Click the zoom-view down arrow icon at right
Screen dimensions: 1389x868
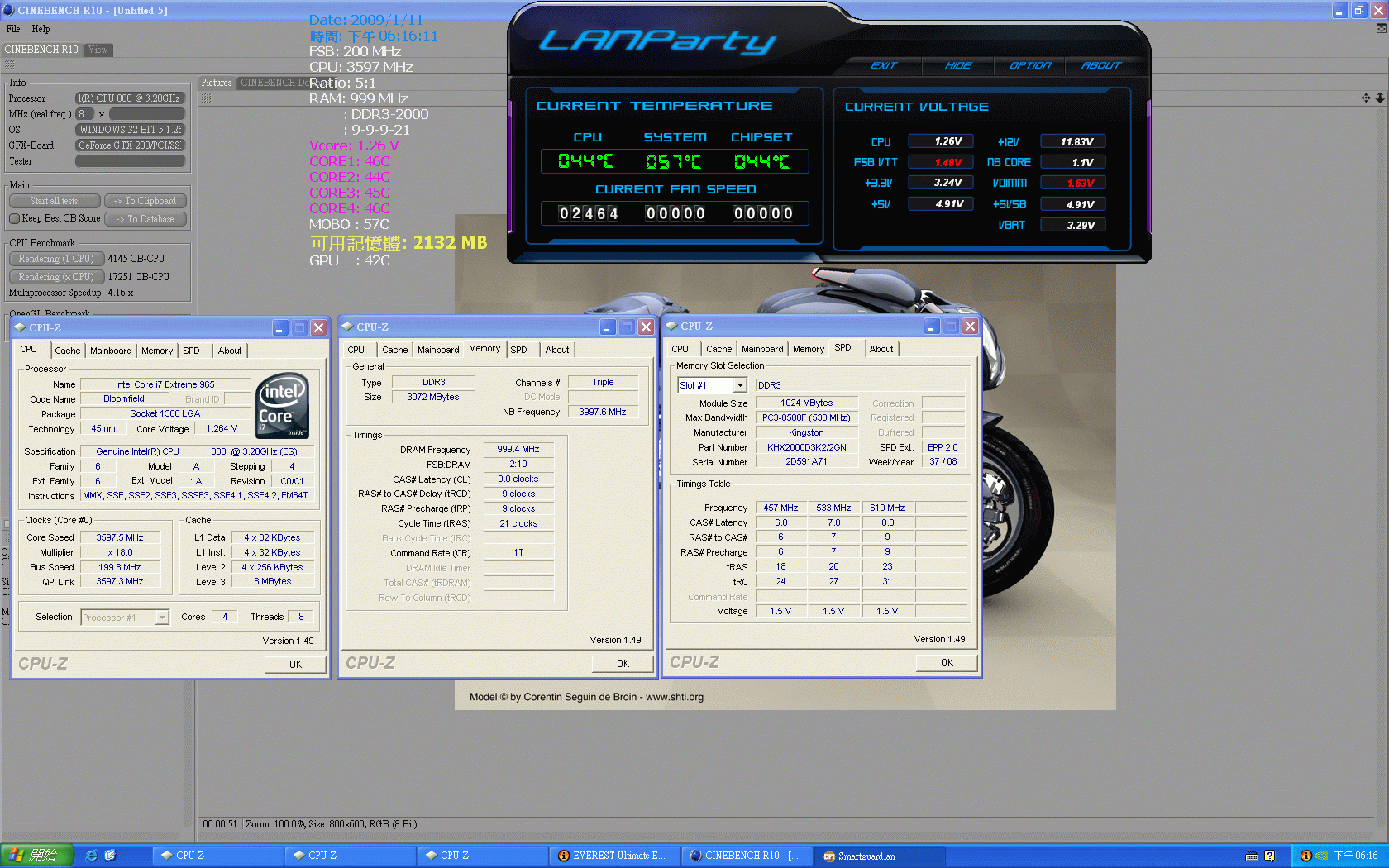pos(1380,98)
